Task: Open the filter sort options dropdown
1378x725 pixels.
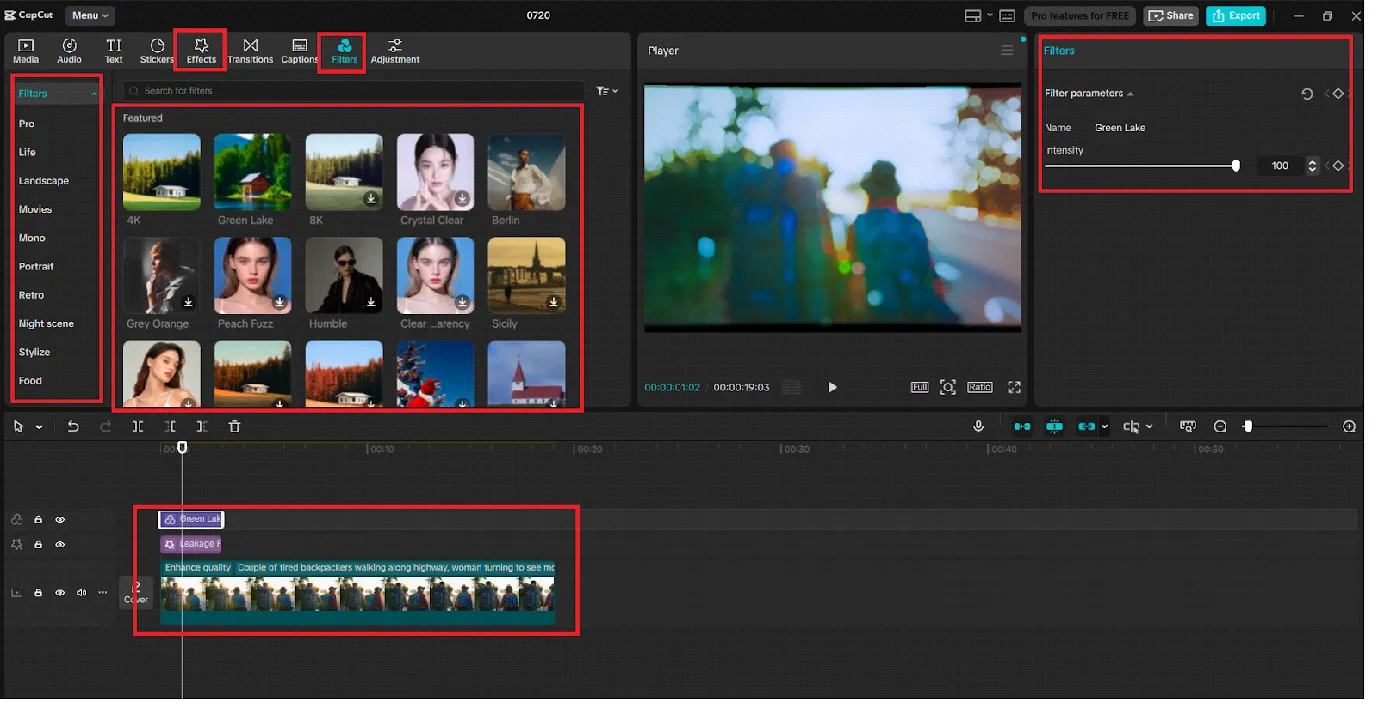Action: [606, 91]
